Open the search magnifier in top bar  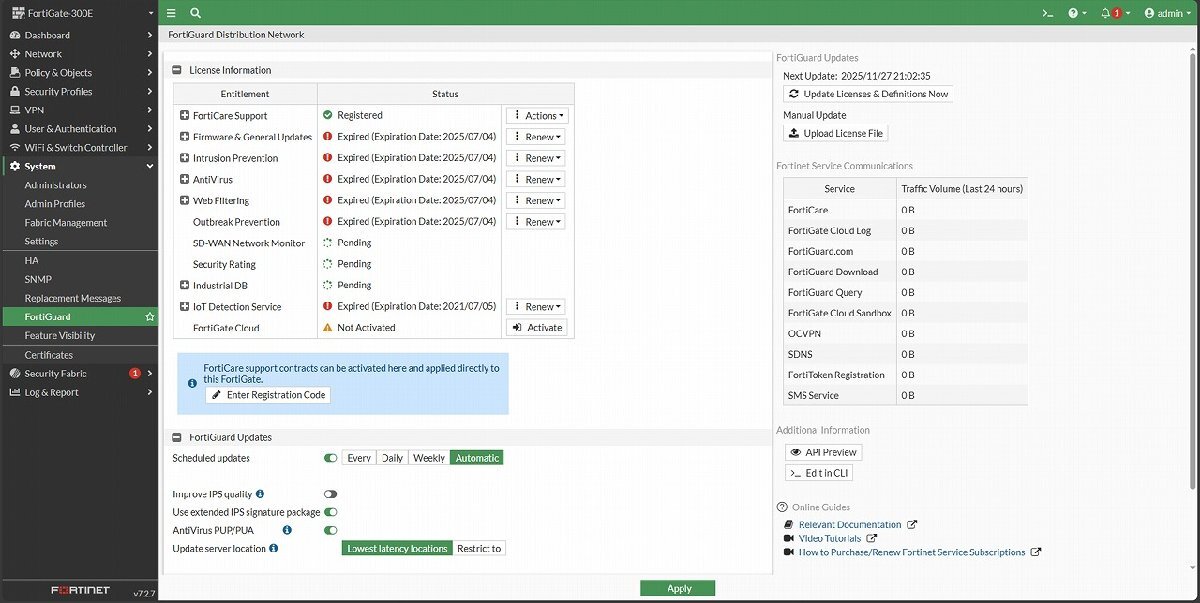(195, 13)
